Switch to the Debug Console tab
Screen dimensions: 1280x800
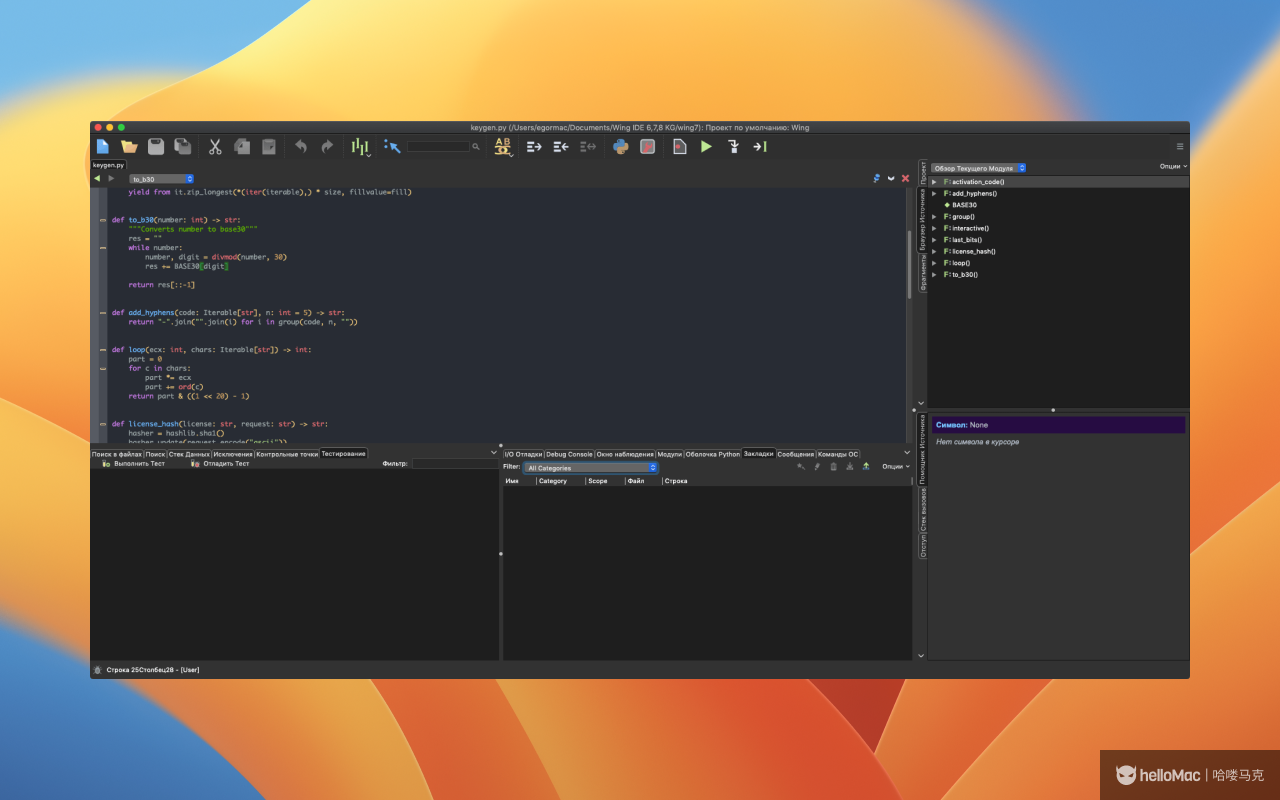click(569, 454)
